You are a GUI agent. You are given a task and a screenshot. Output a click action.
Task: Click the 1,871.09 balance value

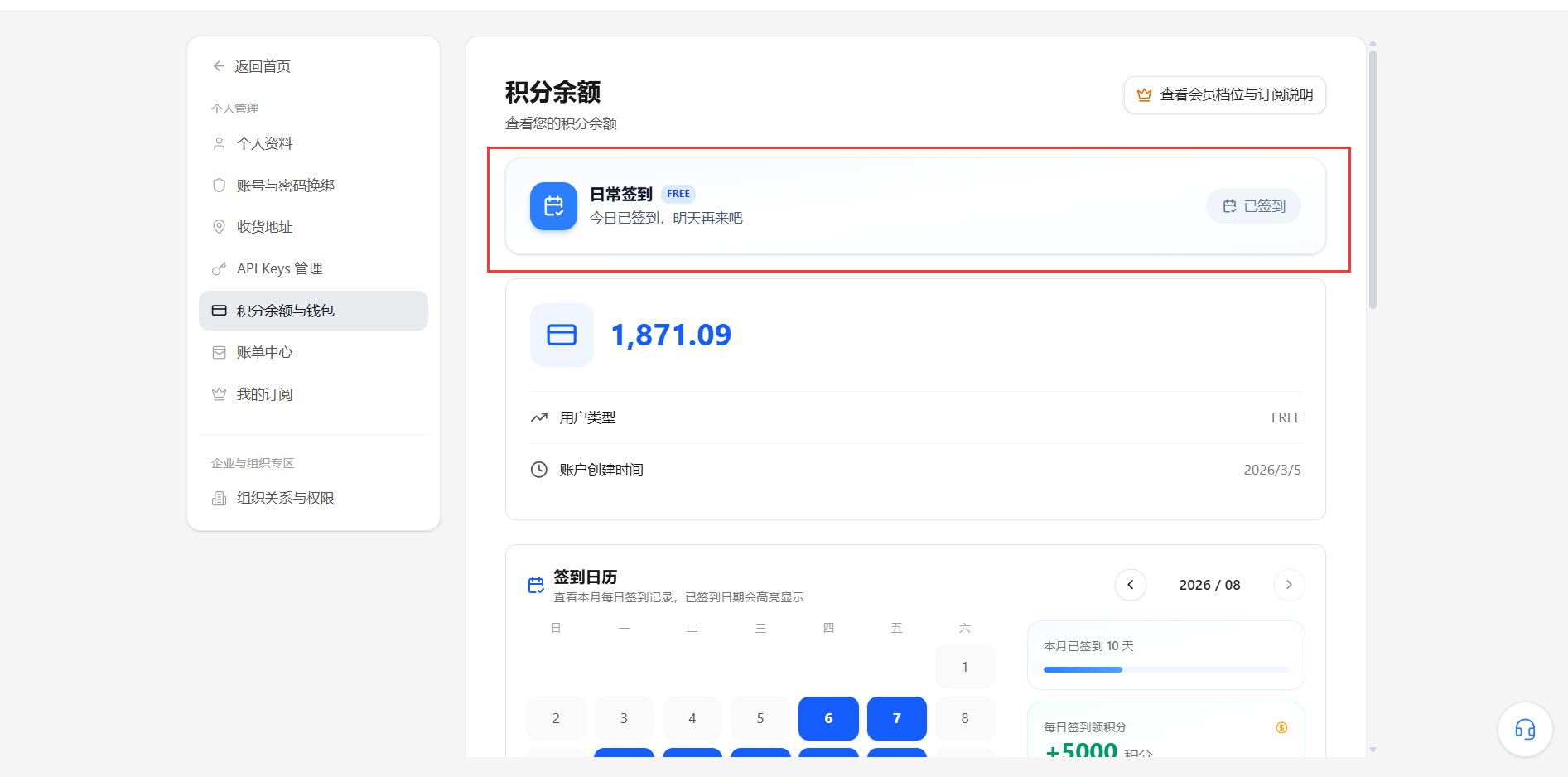point(671,335)
